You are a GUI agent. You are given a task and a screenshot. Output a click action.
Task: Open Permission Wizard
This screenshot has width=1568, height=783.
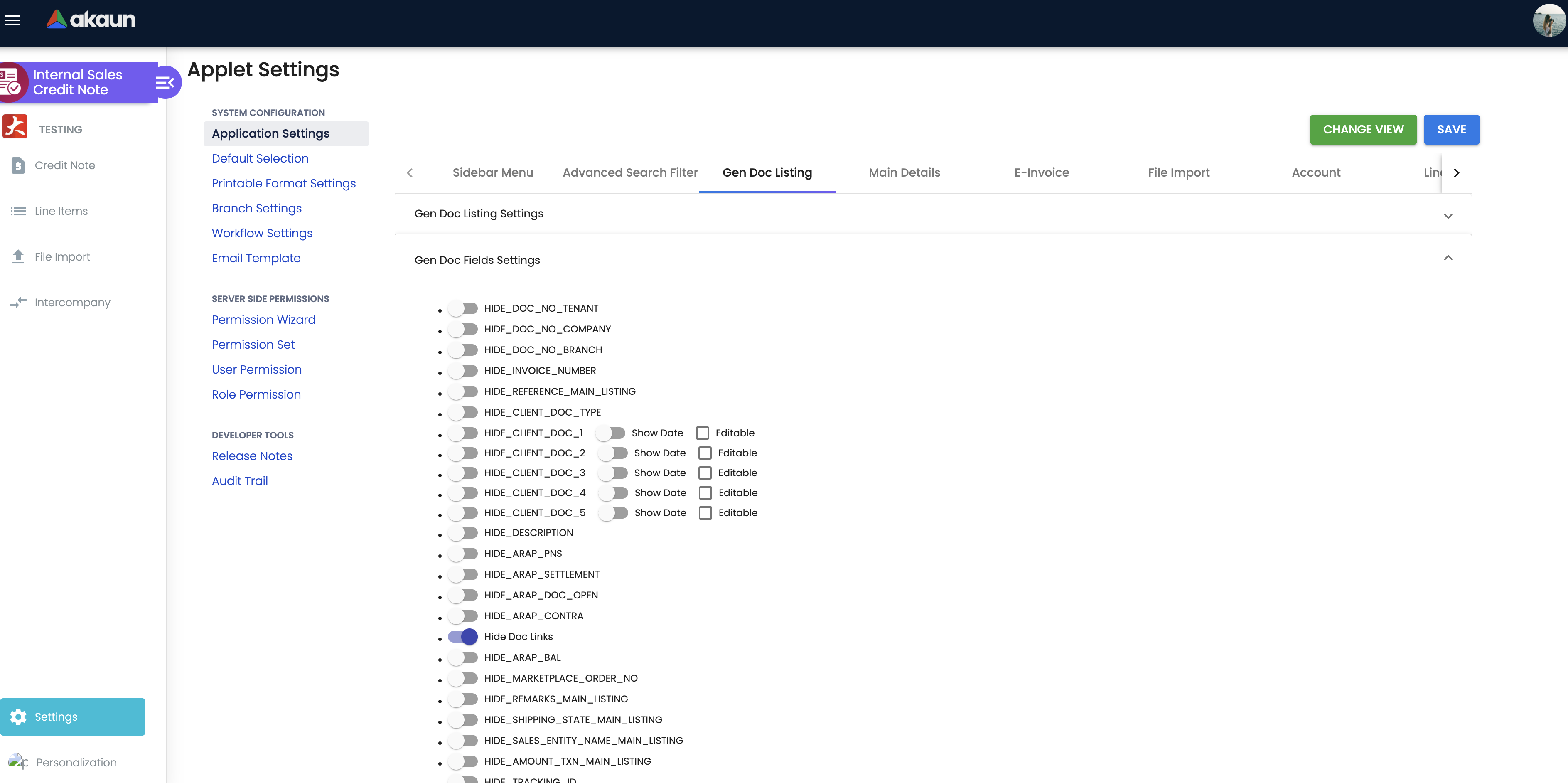[x=263, y=320]
